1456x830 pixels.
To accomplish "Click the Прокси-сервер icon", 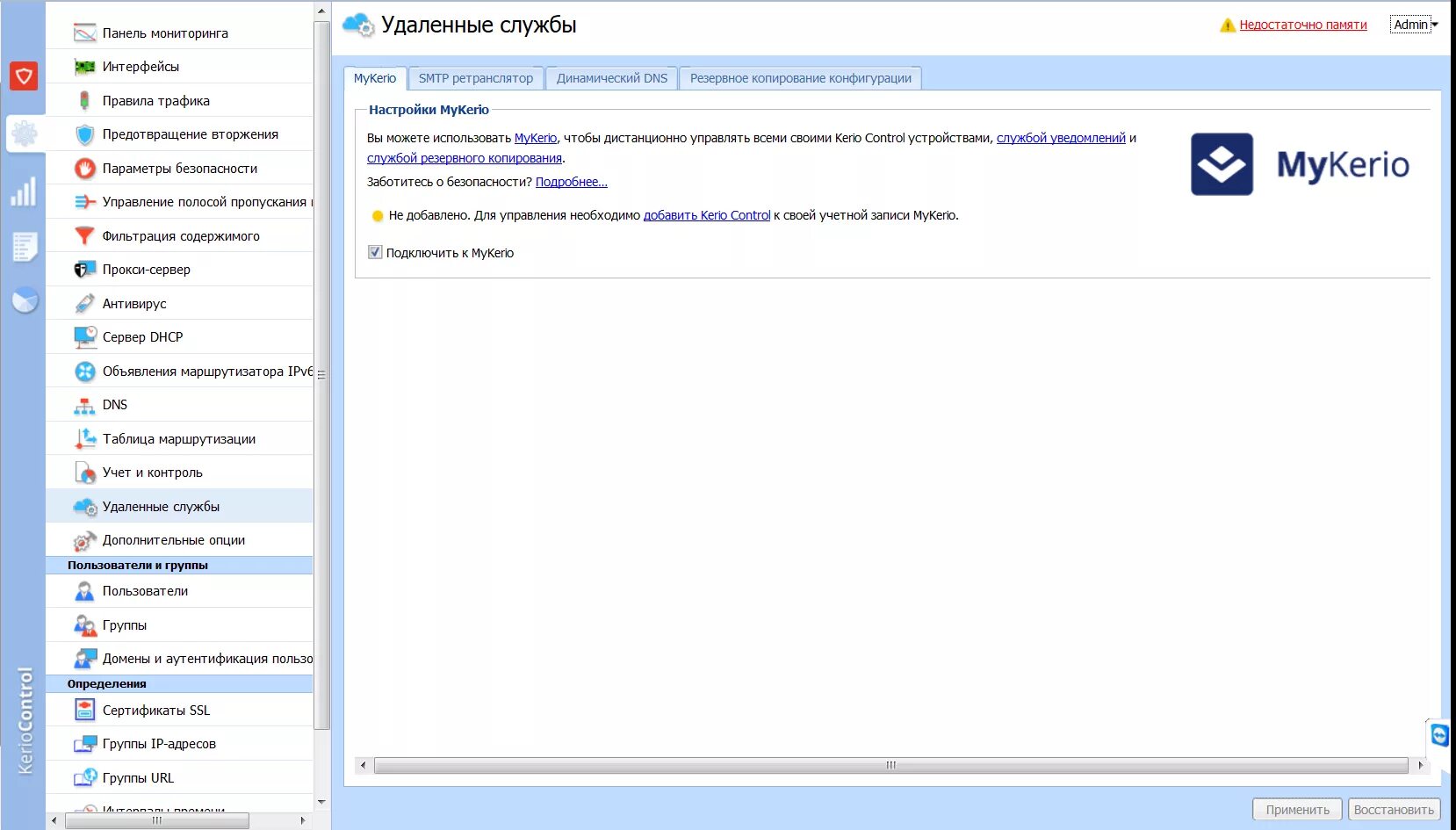I will point(84,270).
